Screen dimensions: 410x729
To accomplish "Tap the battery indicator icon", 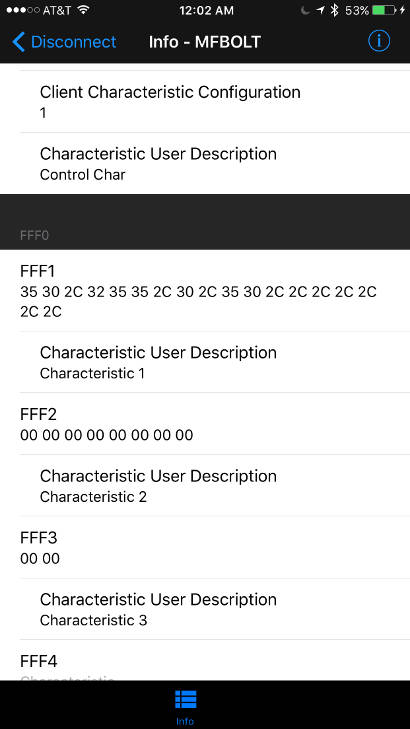I will click(385, 11).
